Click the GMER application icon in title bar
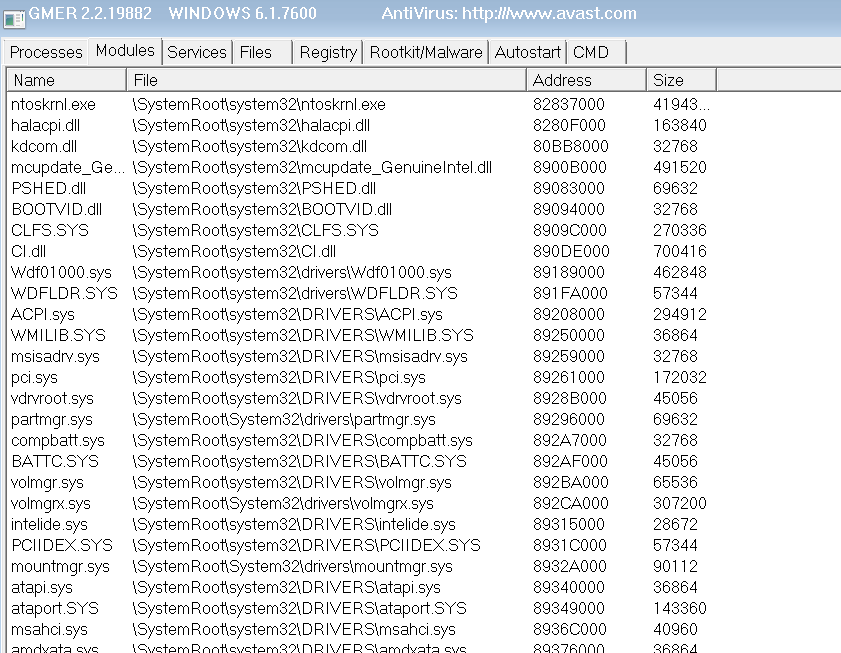 click(14, 18)
